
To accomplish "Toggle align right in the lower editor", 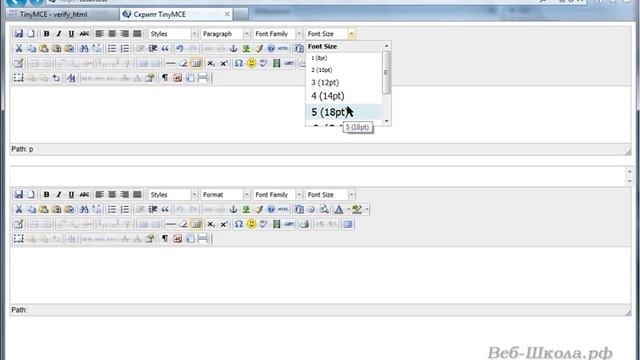I will 124,195.
